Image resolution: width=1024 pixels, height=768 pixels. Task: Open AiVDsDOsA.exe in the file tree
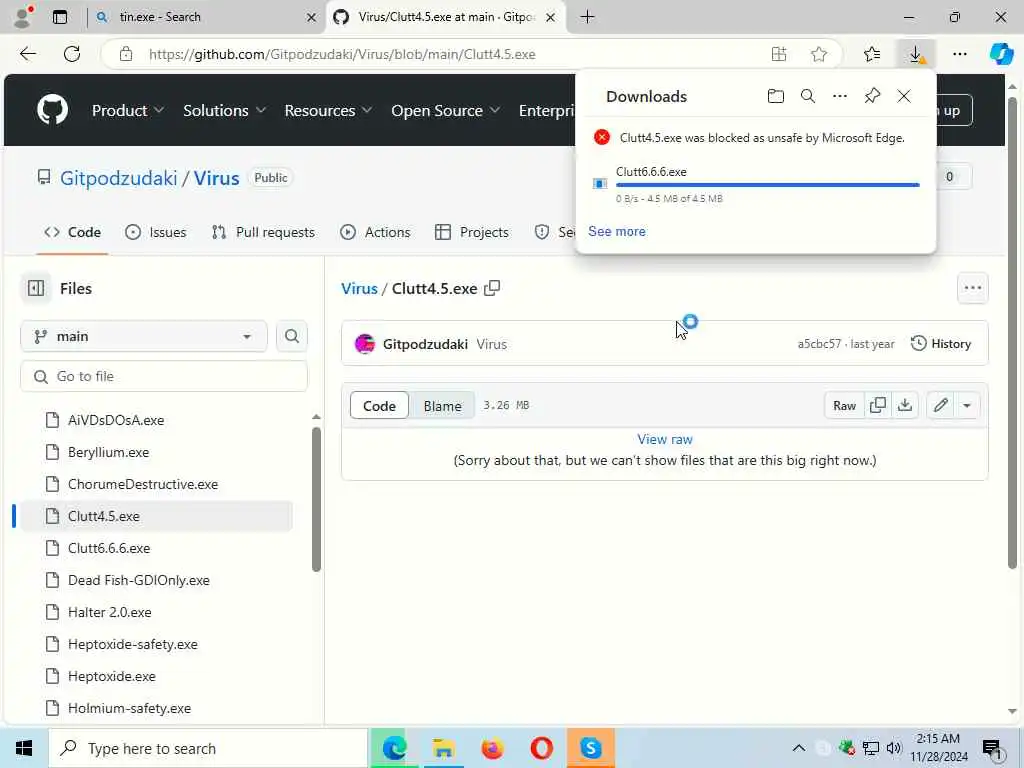116,420
